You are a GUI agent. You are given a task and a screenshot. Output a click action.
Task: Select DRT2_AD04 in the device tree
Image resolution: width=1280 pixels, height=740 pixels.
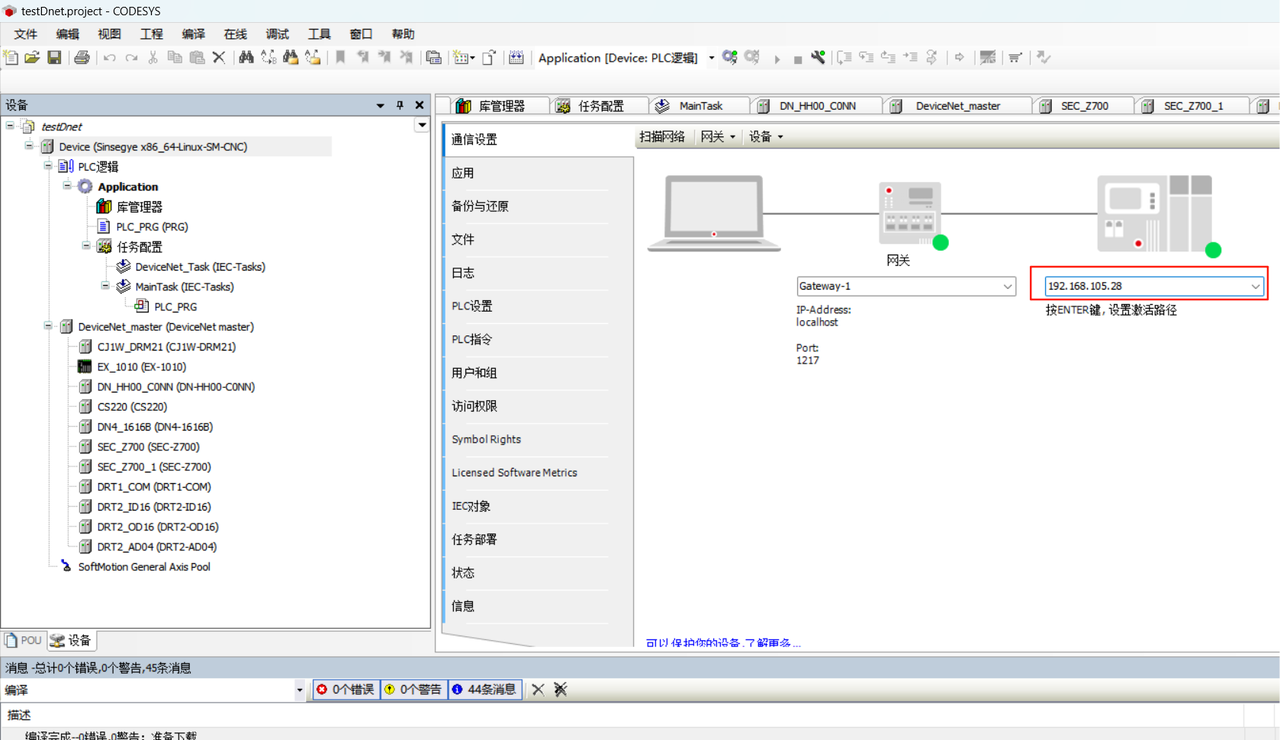(x=156, y=547)
